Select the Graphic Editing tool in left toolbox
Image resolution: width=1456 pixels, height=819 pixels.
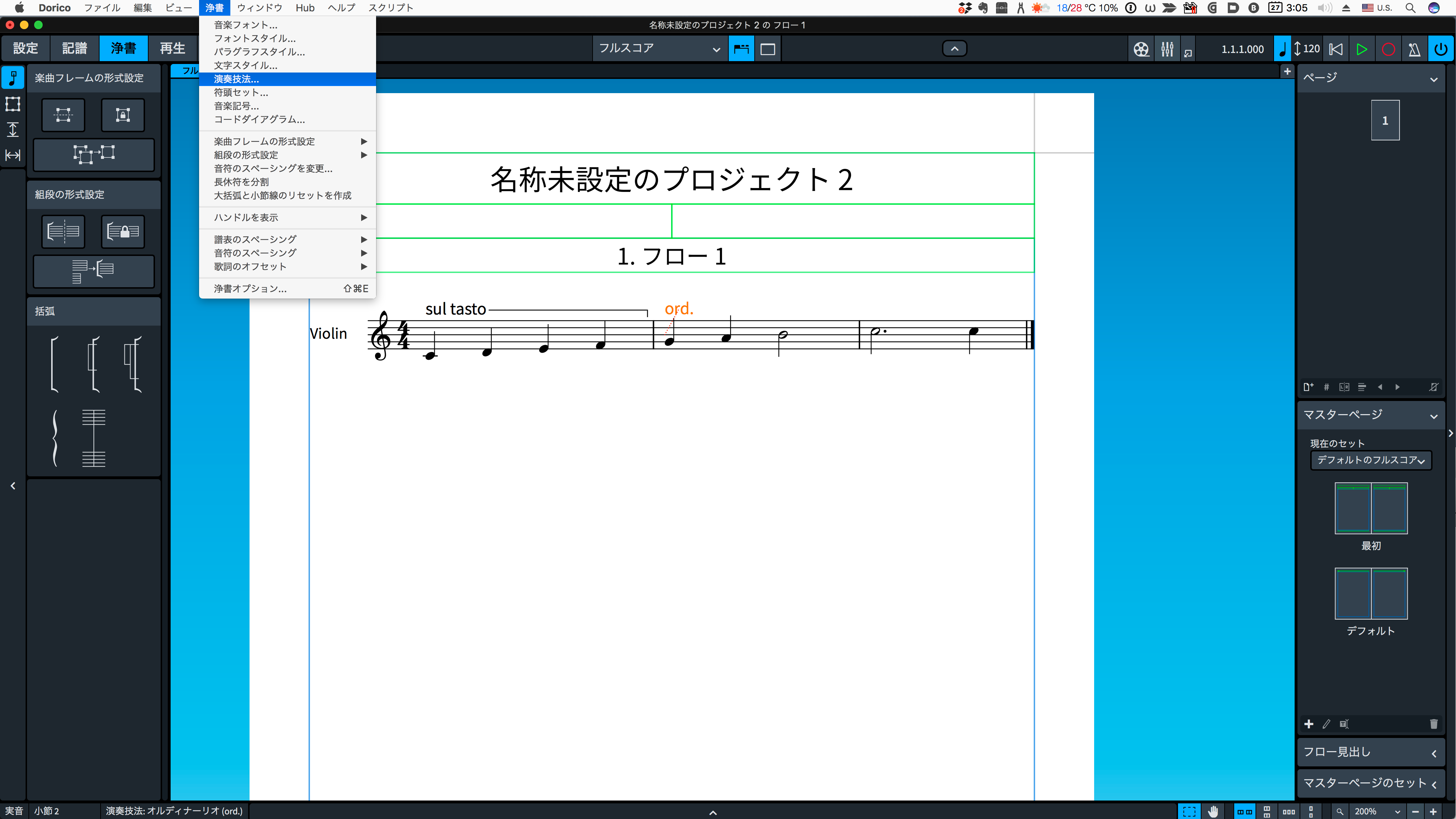[x=12, y=77]
